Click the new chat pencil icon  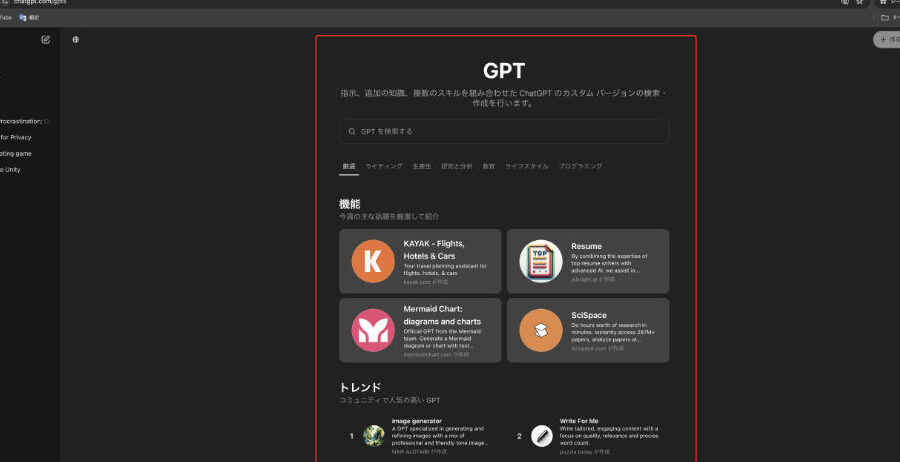click(x=46, y=40)
